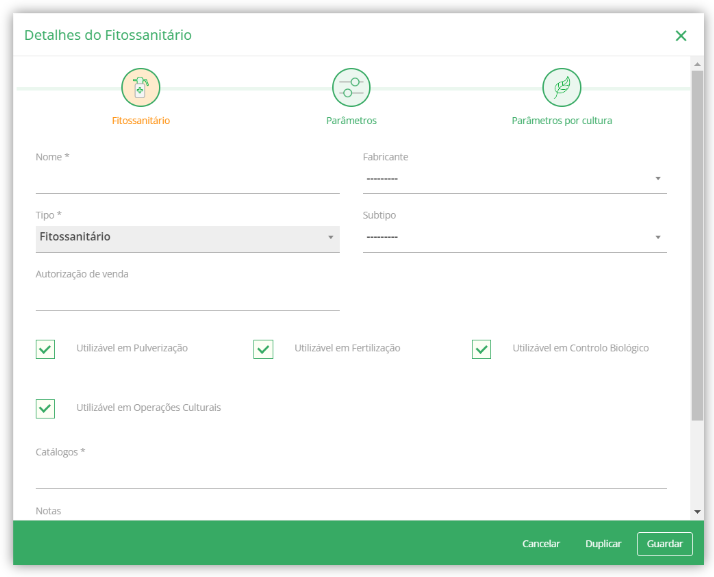Click the Guardar button

(x=664, y=544)
